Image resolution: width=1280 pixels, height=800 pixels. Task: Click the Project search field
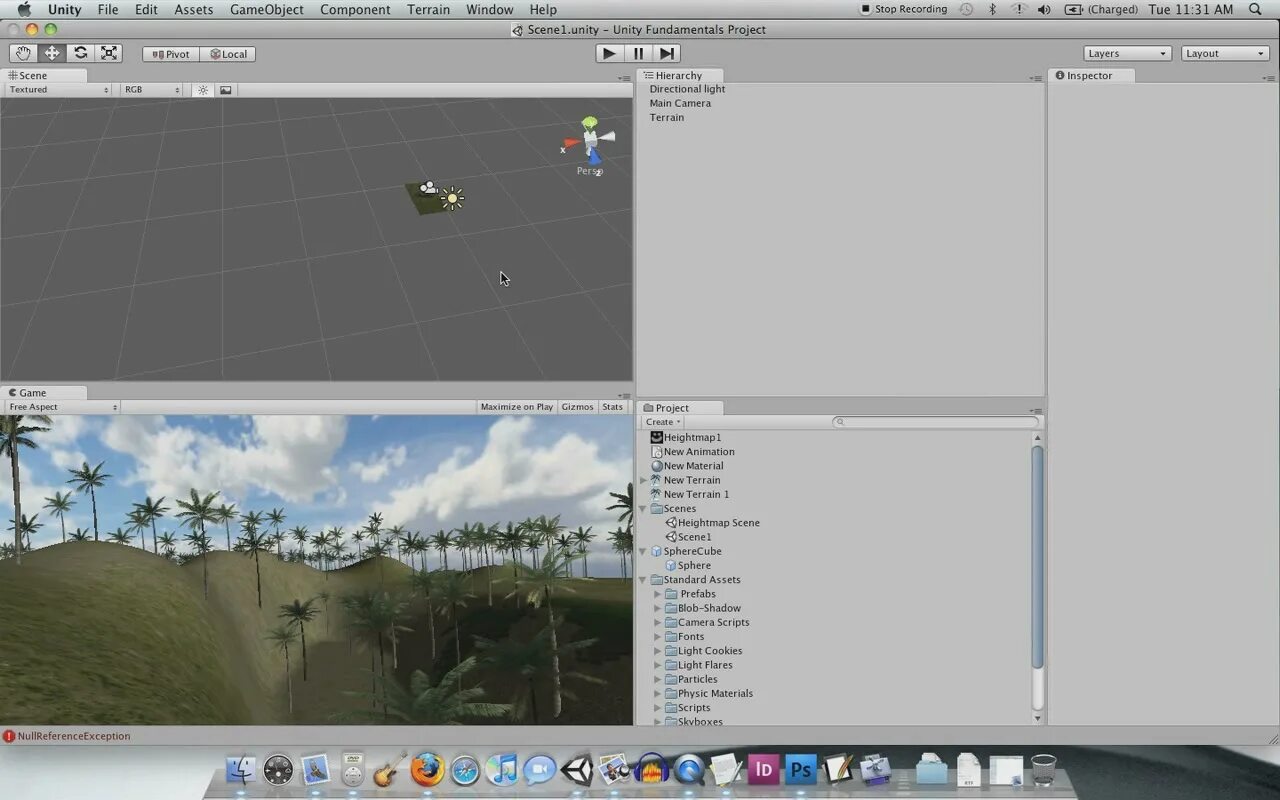tap(936, 422)
